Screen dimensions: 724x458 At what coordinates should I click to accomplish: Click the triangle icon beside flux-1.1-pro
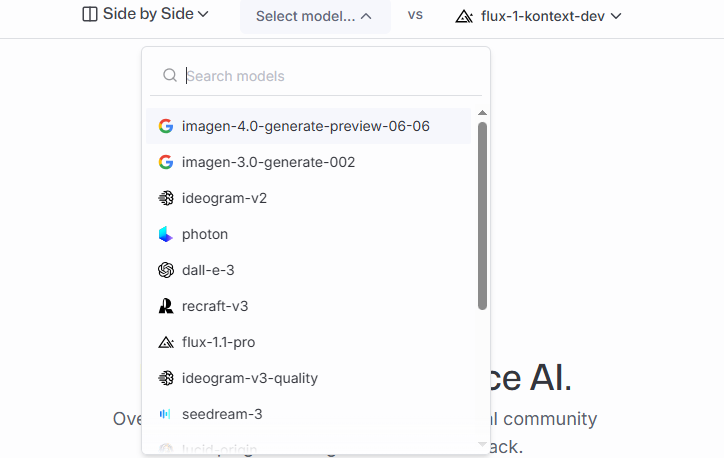pos(166,342)
